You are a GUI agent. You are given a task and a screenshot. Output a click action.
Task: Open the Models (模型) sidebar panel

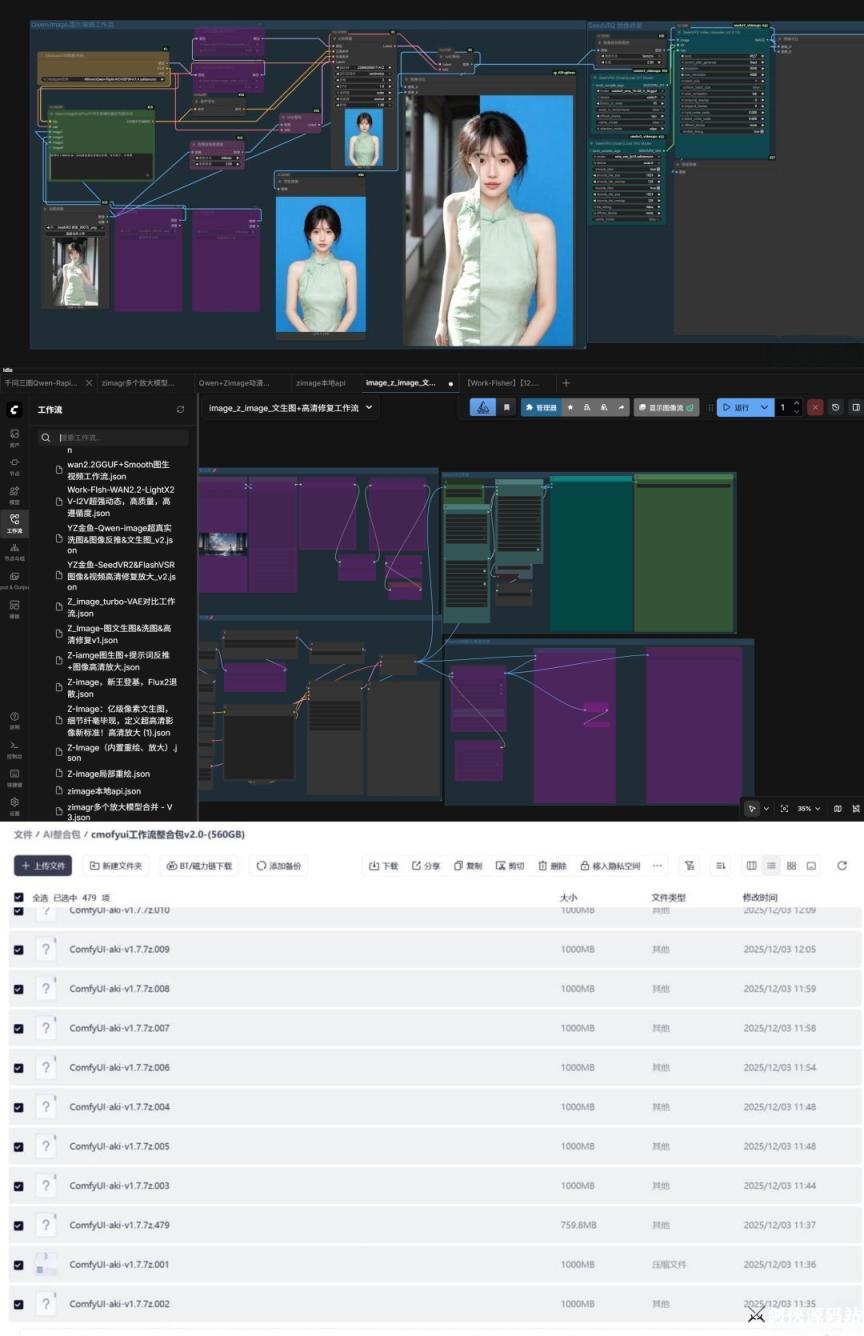tap(14, 494)
